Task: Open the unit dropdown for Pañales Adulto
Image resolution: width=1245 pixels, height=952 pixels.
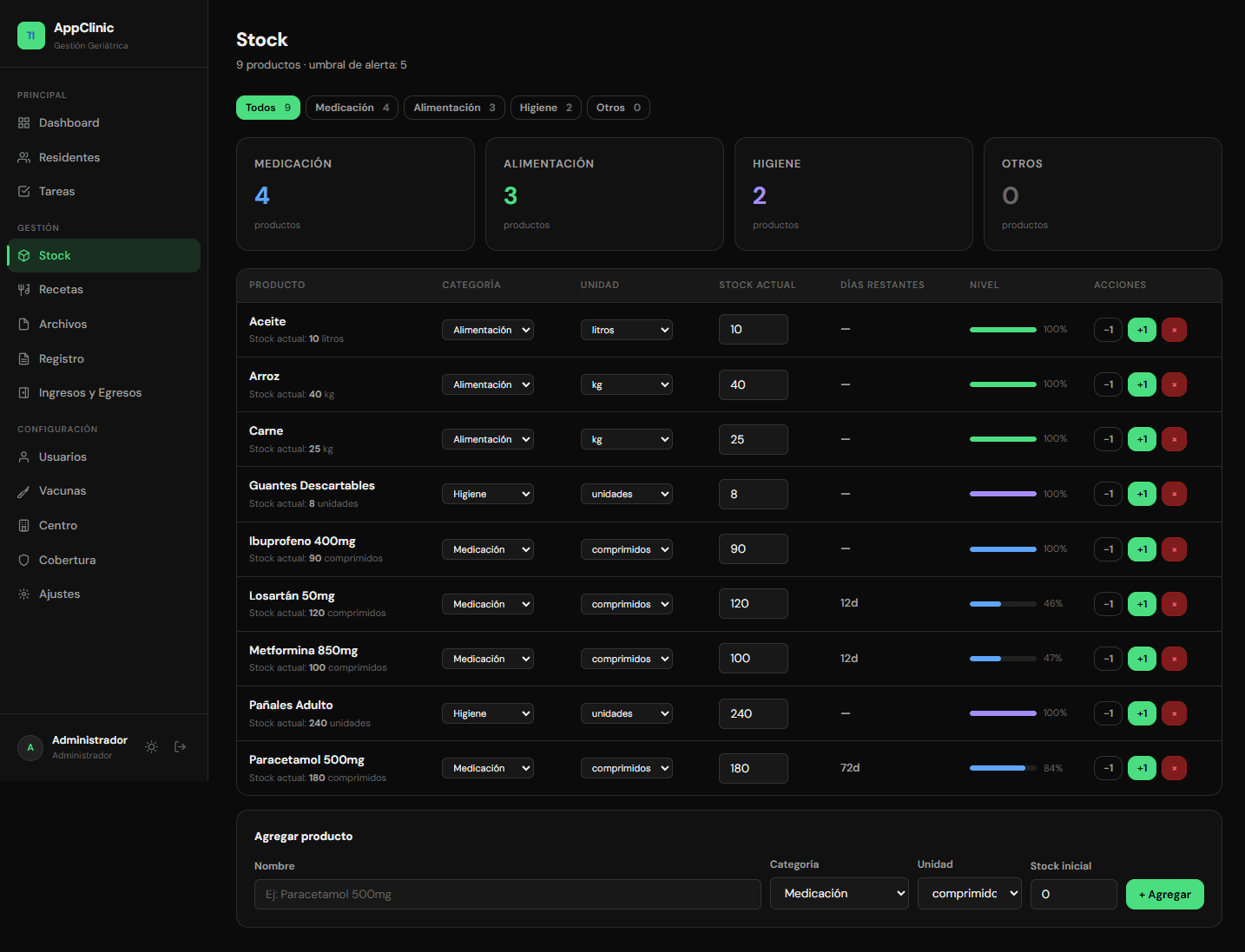Action: (627, 713)
